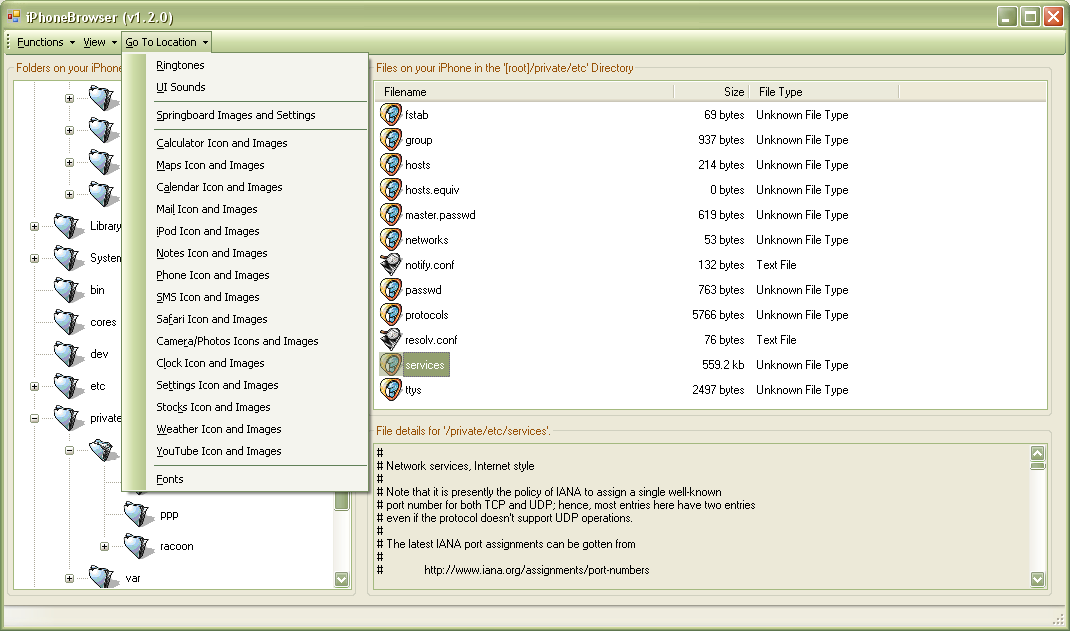The image size is (1070, 631).
Task: Select the services filename
Action: [x=424, y=365]
